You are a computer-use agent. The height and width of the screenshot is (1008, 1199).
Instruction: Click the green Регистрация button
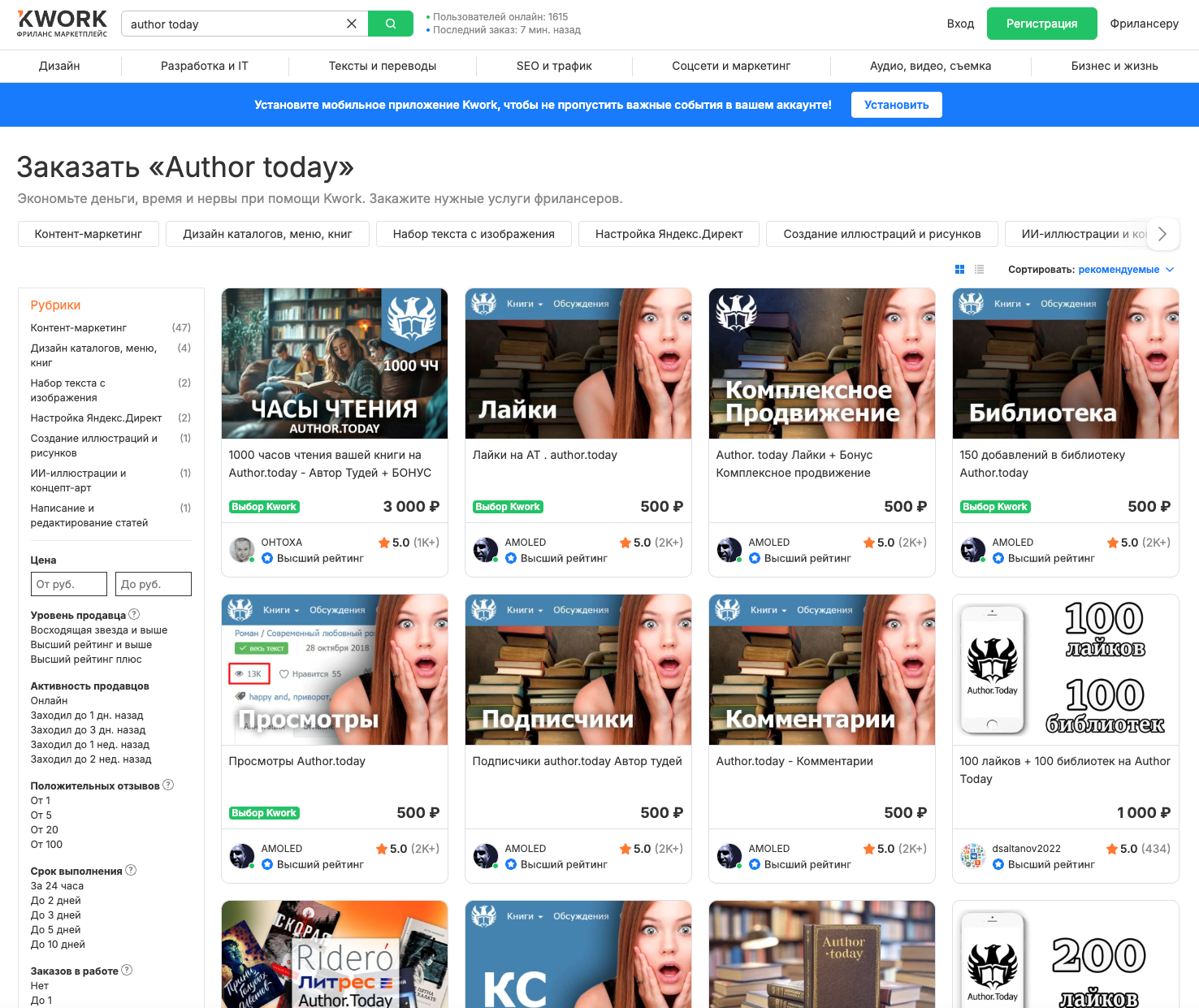pos(1042,24)
